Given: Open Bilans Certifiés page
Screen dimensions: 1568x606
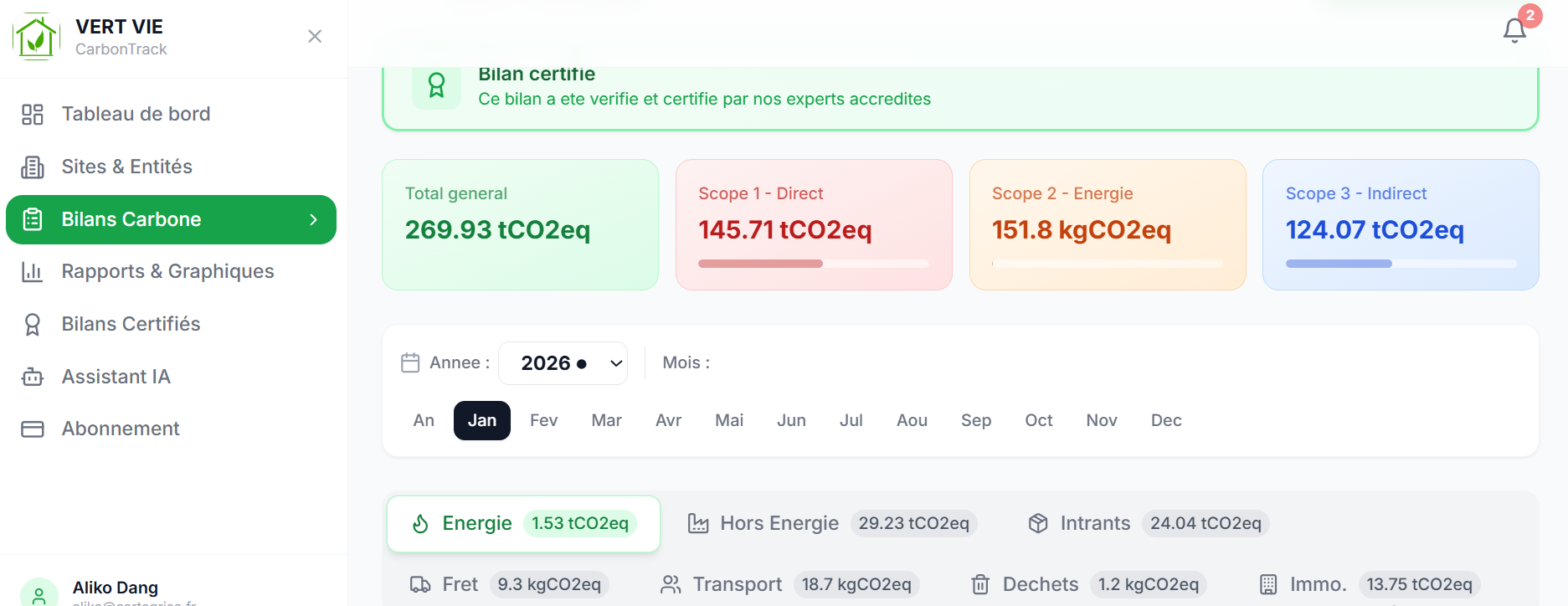Looking at the screenshot, I should click(171, 324).
